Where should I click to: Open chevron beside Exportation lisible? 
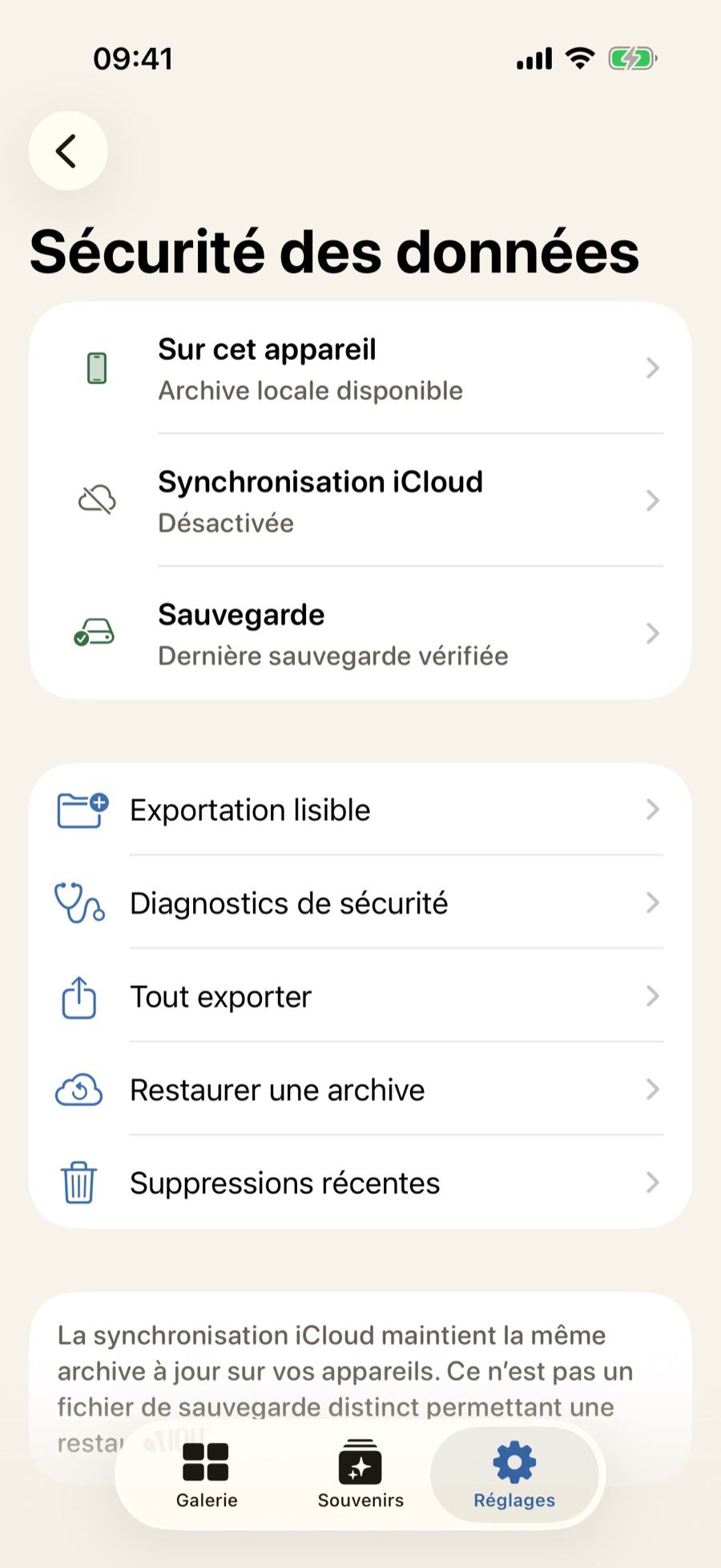pyautogui.click(x=653, y=810)
